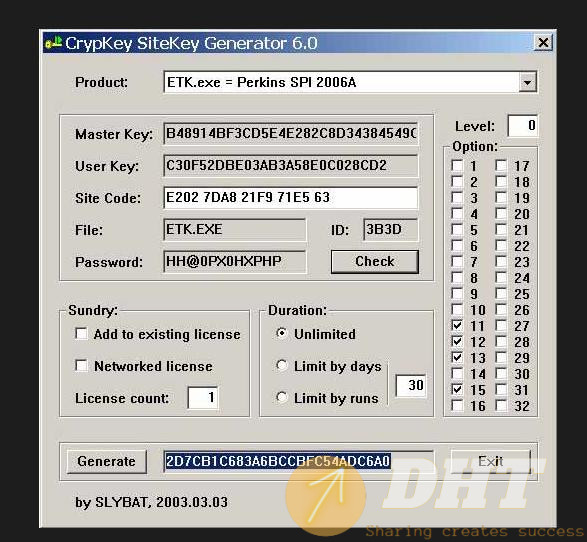This screenshot has height=542, width=587.
Task: Check Option 32 checkbox
Action: (x=501, y=405)
